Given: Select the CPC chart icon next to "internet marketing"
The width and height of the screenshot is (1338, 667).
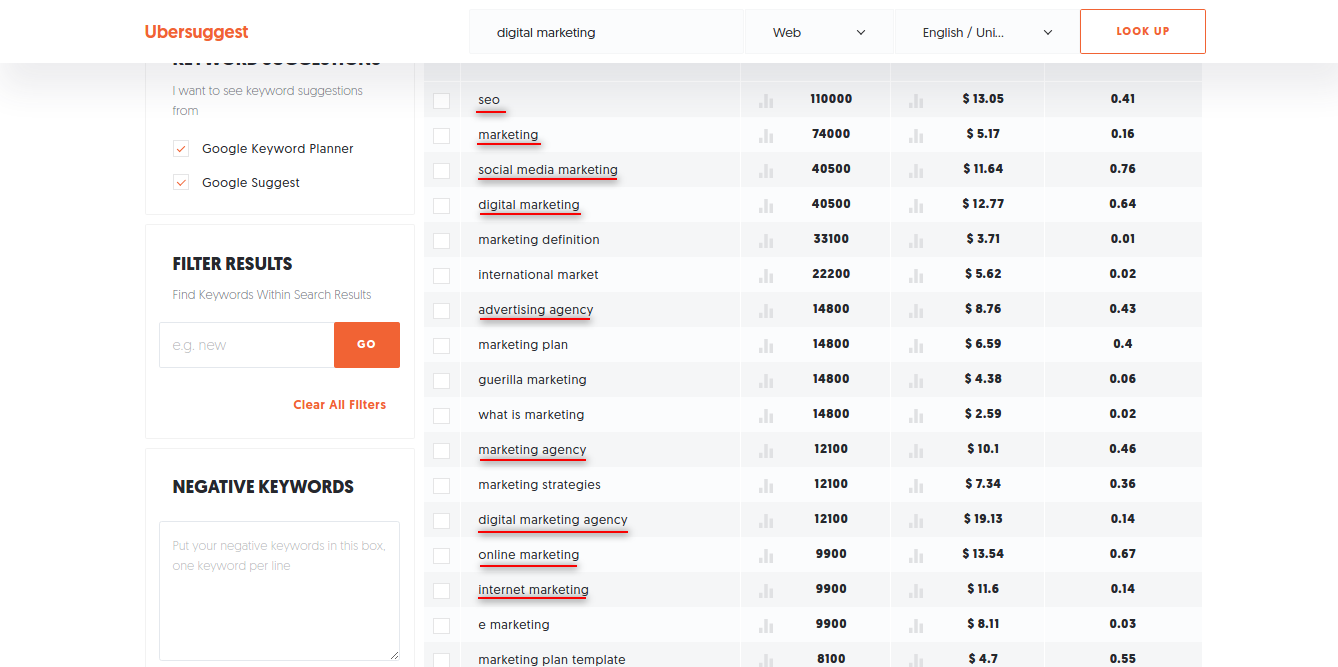Looking at the screenshot, I should (x=916, y=590).
